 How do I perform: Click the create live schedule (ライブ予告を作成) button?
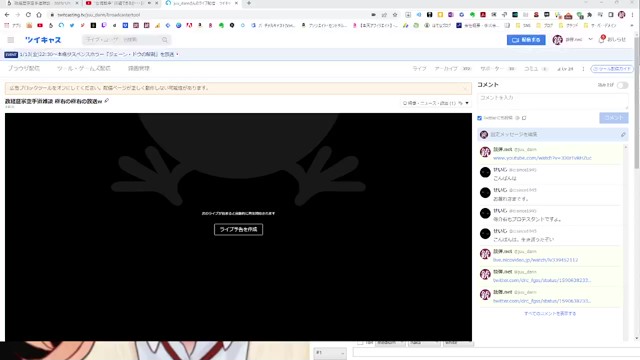[238, 229]
